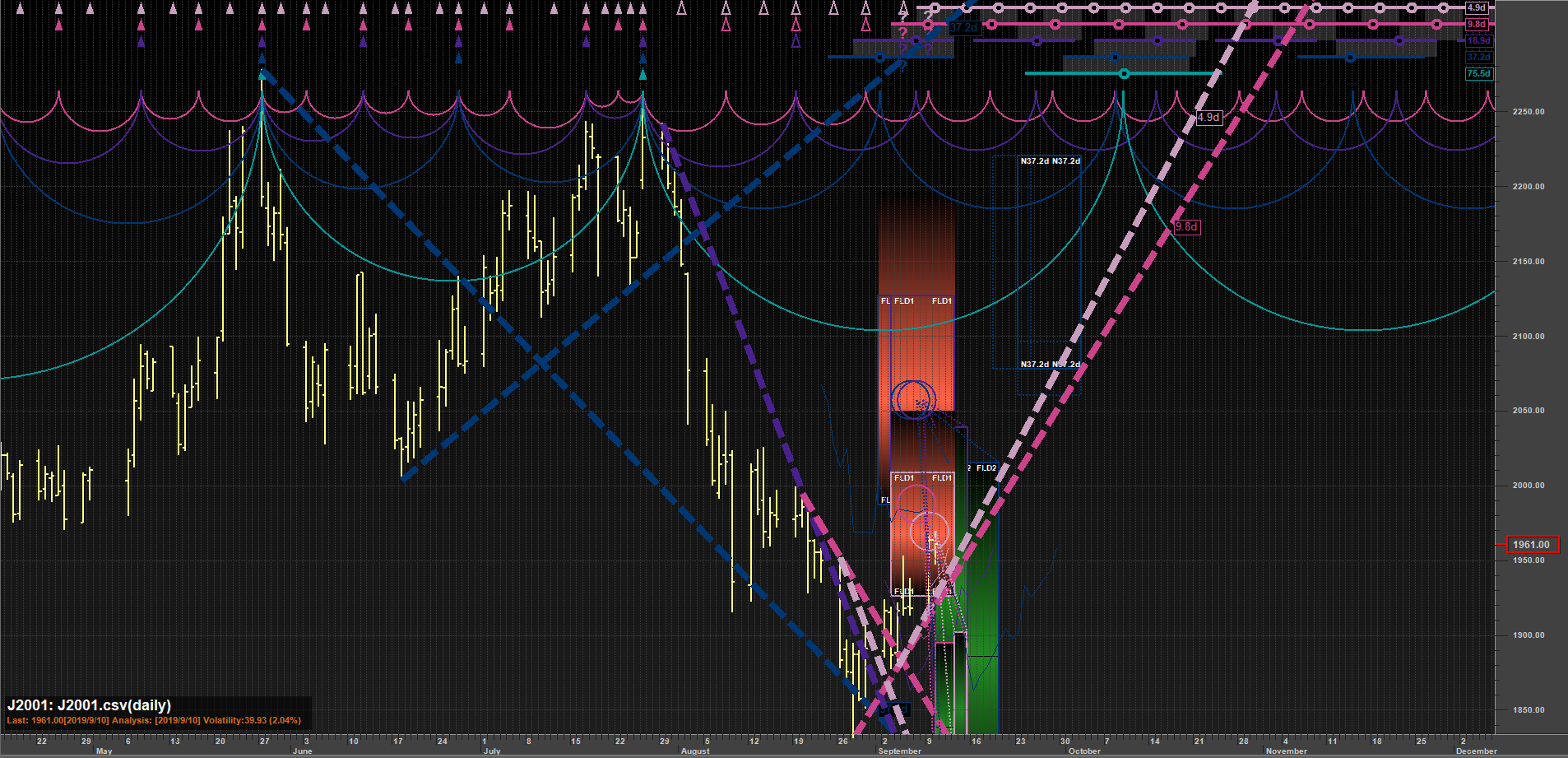Click the October month label on date axis
The height and width of the screenshot is (758, 1568).
(1084, 751)
